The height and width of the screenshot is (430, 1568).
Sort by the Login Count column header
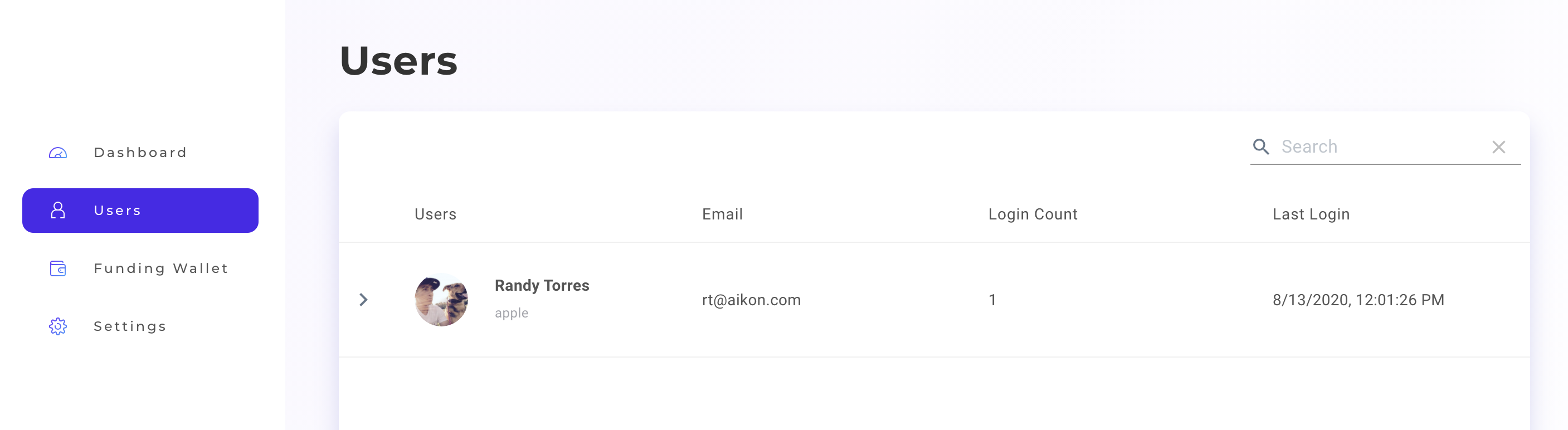1033,214
